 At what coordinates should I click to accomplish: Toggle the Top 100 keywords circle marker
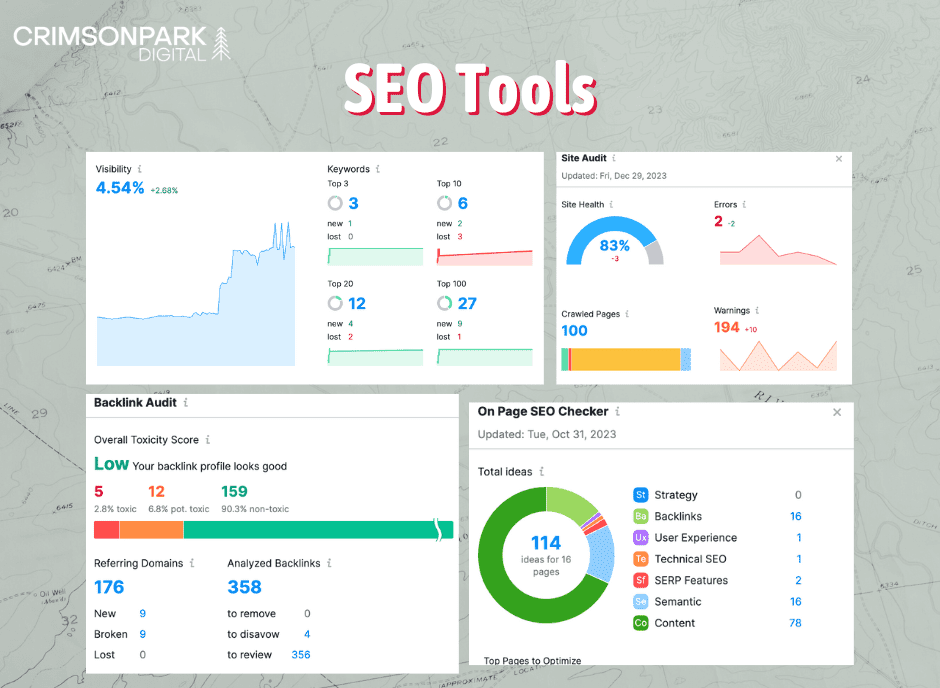pos(445,302)
